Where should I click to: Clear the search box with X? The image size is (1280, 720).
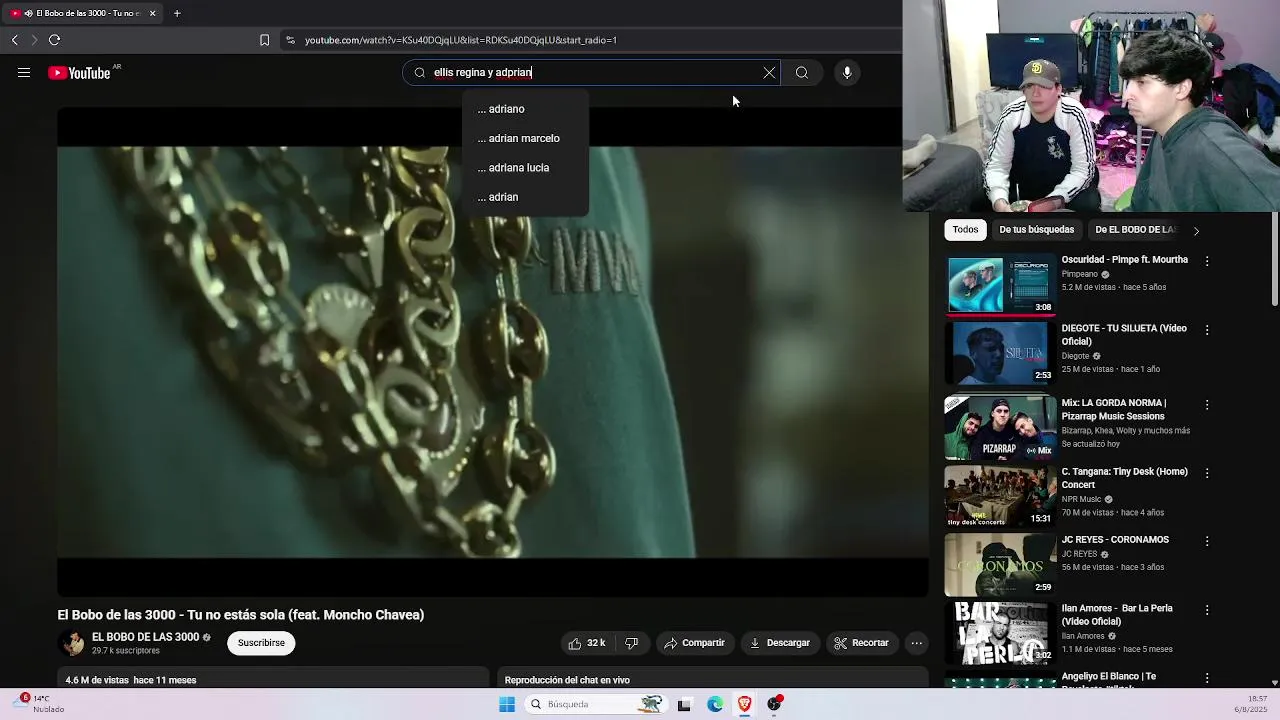[x=769, y=72]
